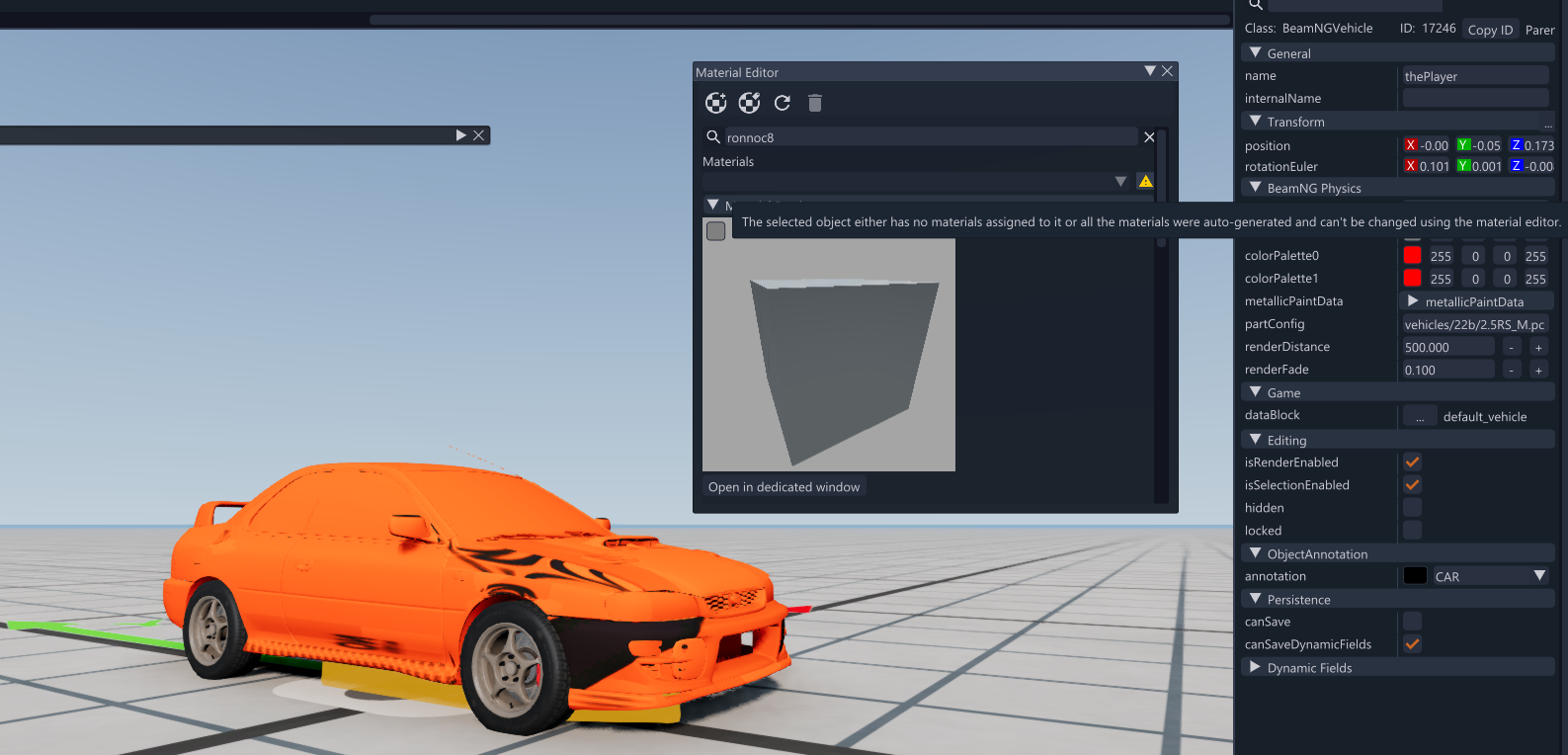Image resolution: width=1568 pixels, height=755 pixels.
Task: Enable the locked checkbox
Action: (x=1413, y=530)
